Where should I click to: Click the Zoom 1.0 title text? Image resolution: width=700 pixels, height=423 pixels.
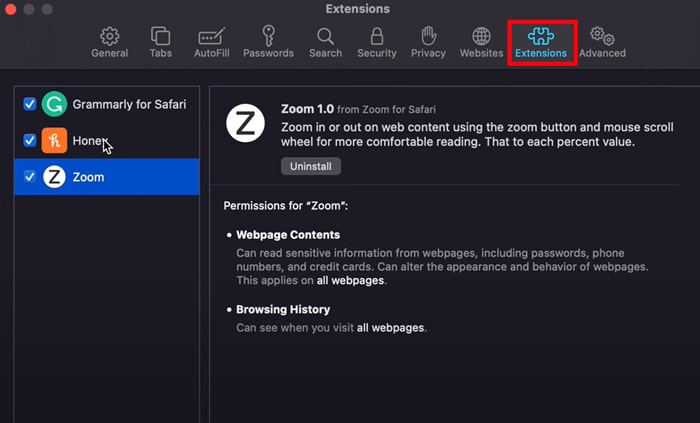click(x=307, y=109)
